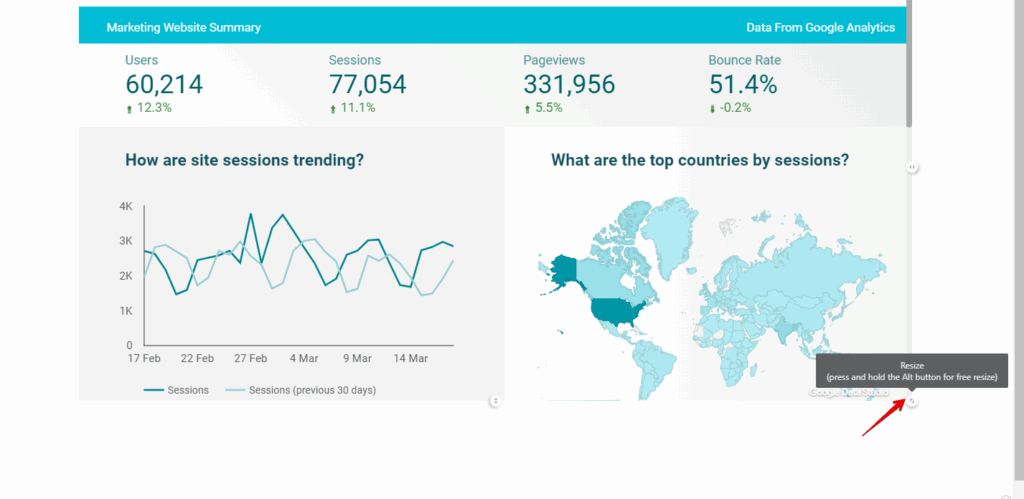1024x499 pixels.
Task: Click the corner diagonal resize handle
Action: coord(912,402)
